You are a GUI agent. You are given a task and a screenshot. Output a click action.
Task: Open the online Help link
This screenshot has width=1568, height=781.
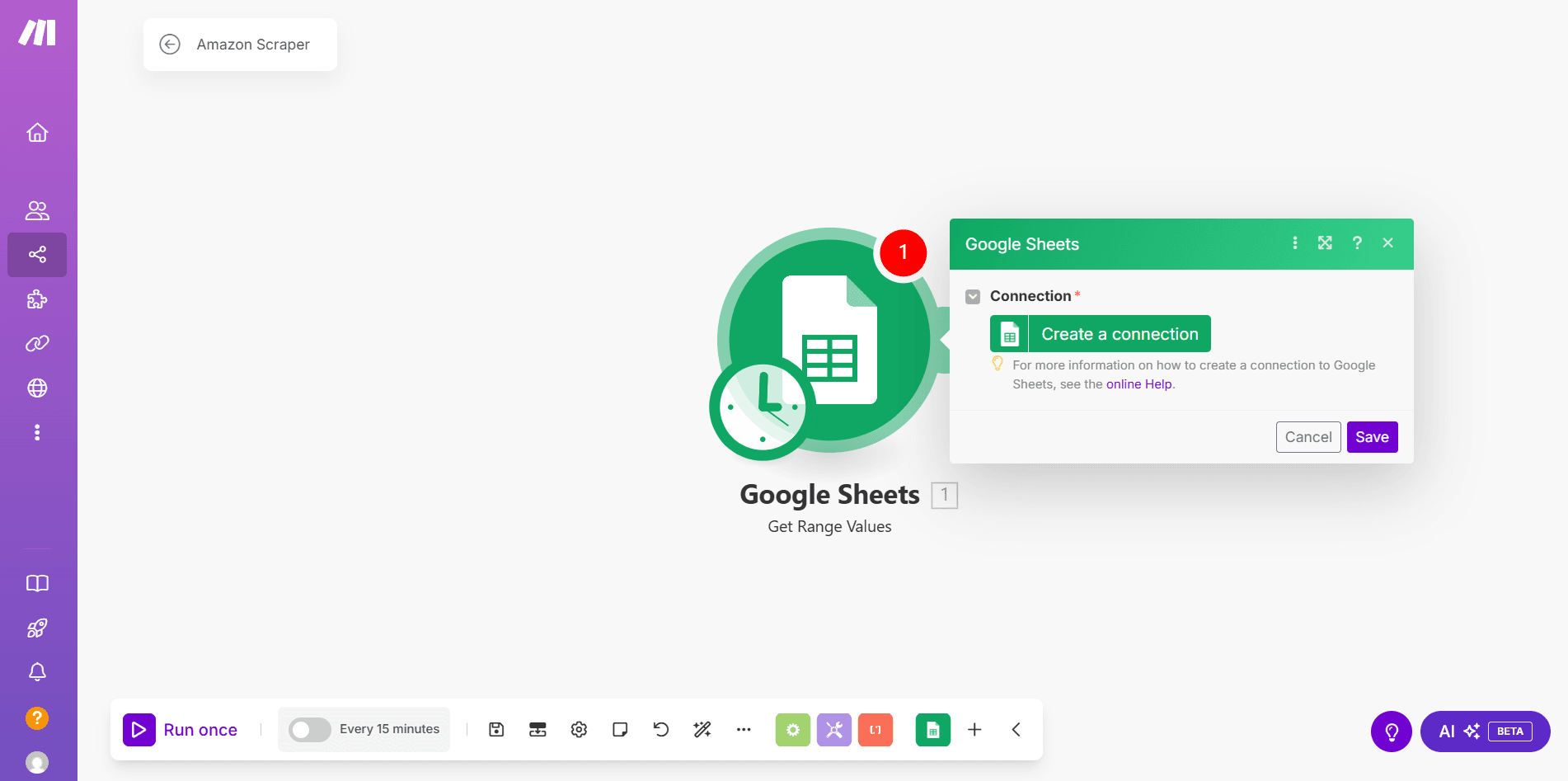point(1138,384)
